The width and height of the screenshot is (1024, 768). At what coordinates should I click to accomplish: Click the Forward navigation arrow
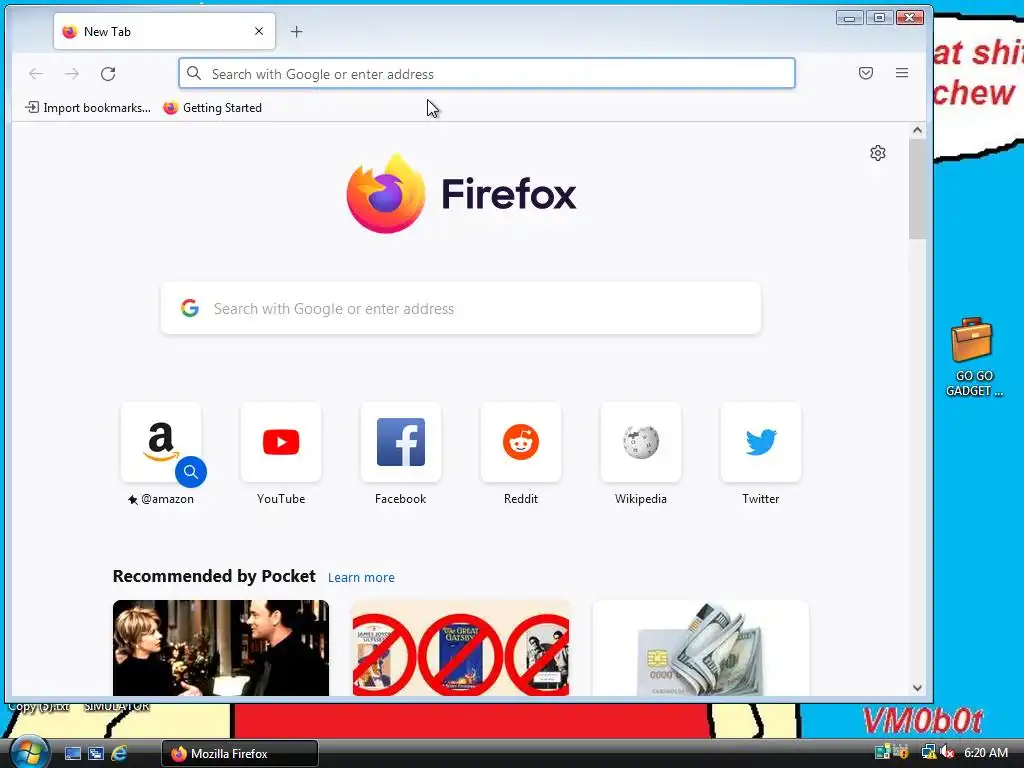point(72,74)
